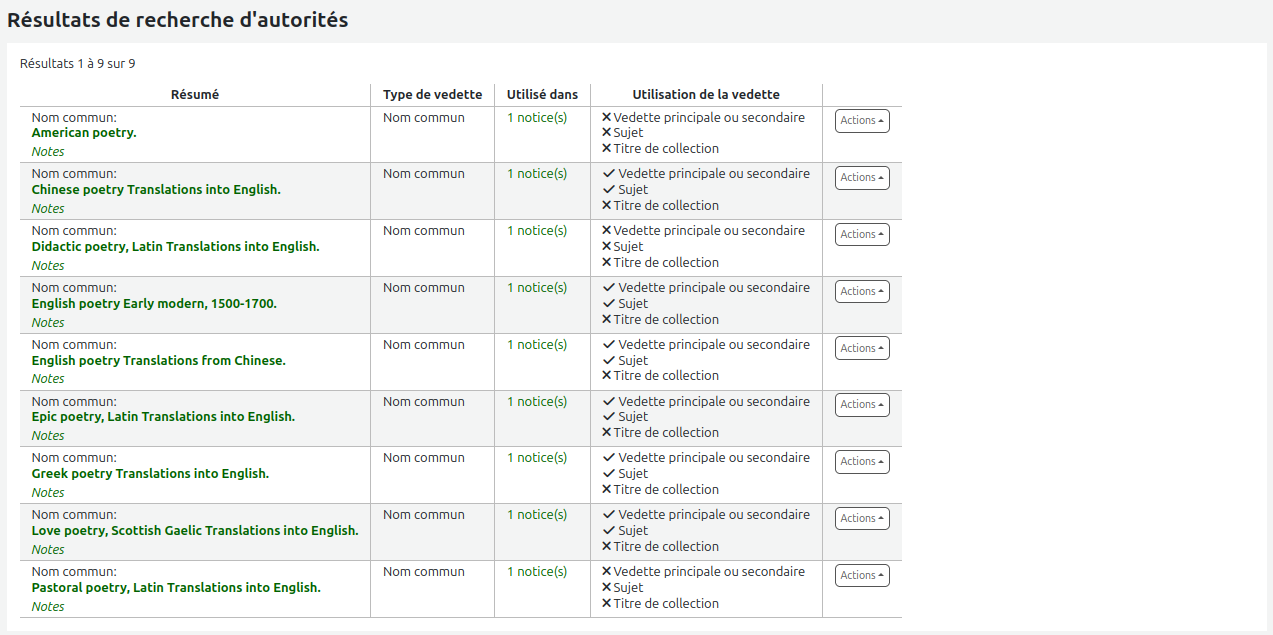Expand Actions menu for Chinese poetry row
This screenshot has height=635, width=1273.
[x=861, y=178]
